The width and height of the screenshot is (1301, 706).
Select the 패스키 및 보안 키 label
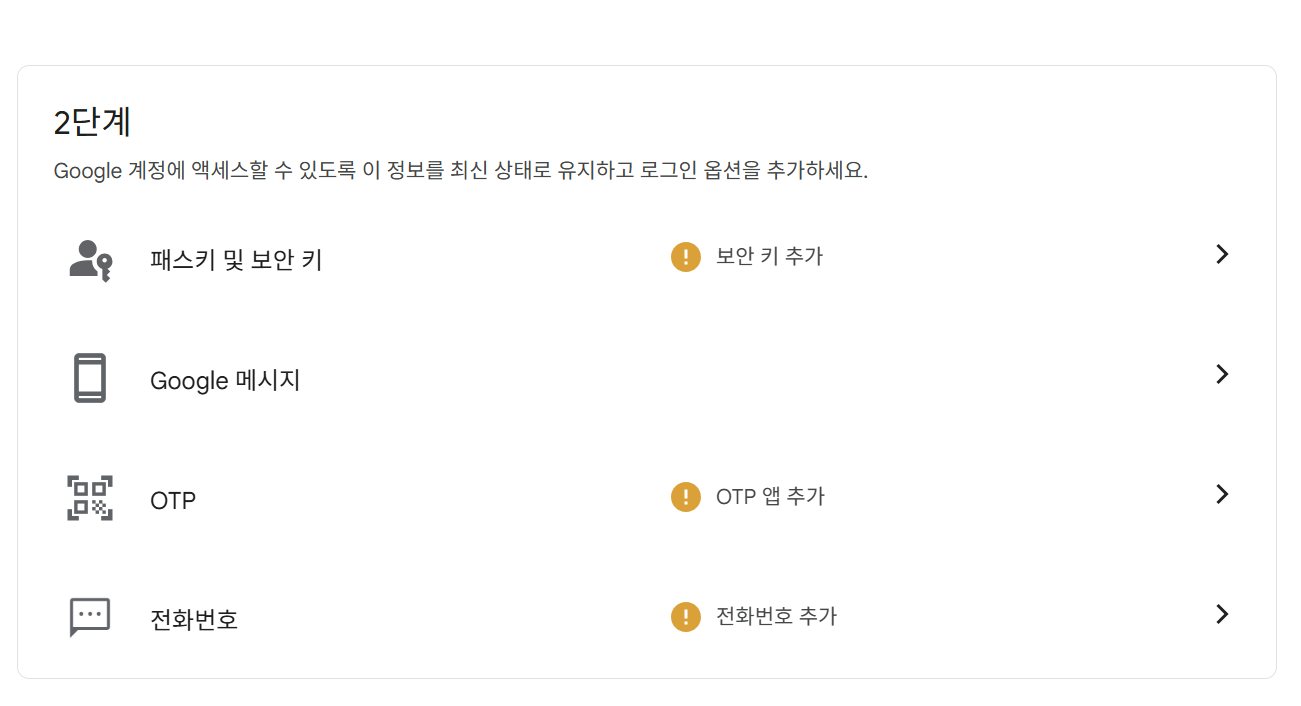click(x=236, y=261)
